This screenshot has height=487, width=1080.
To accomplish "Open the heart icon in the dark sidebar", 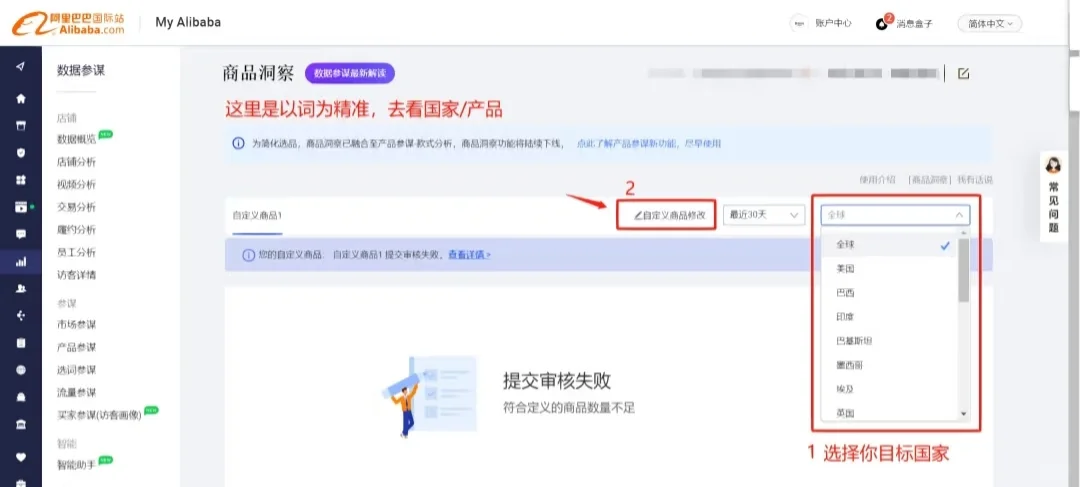I will coord(21,457).
